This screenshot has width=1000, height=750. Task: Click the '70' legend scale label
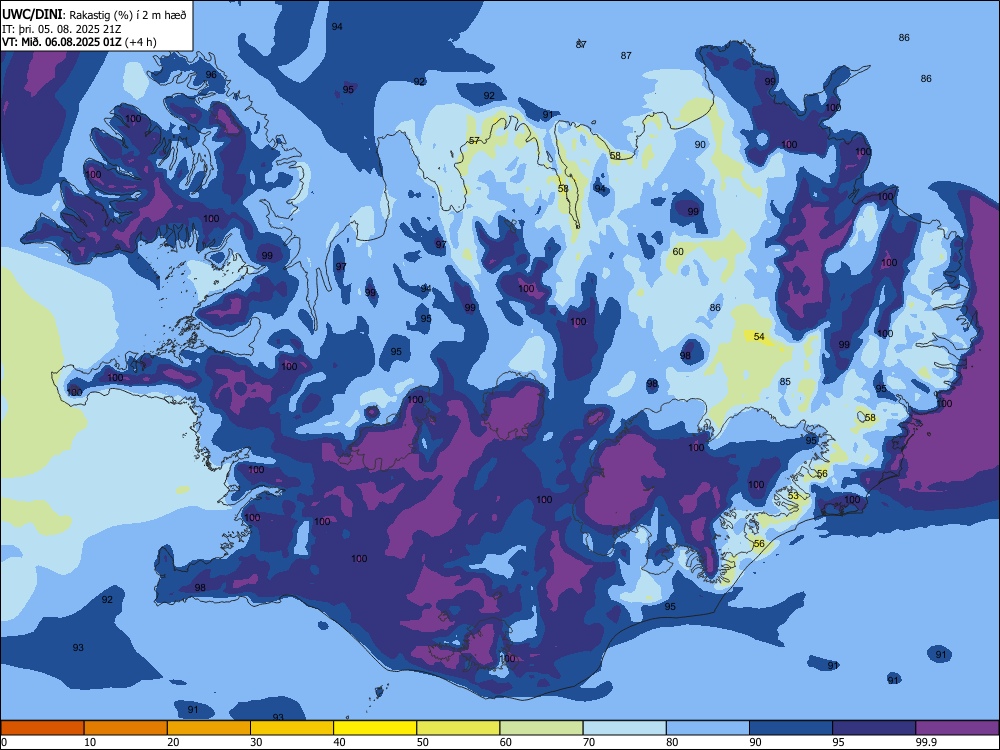589,742
